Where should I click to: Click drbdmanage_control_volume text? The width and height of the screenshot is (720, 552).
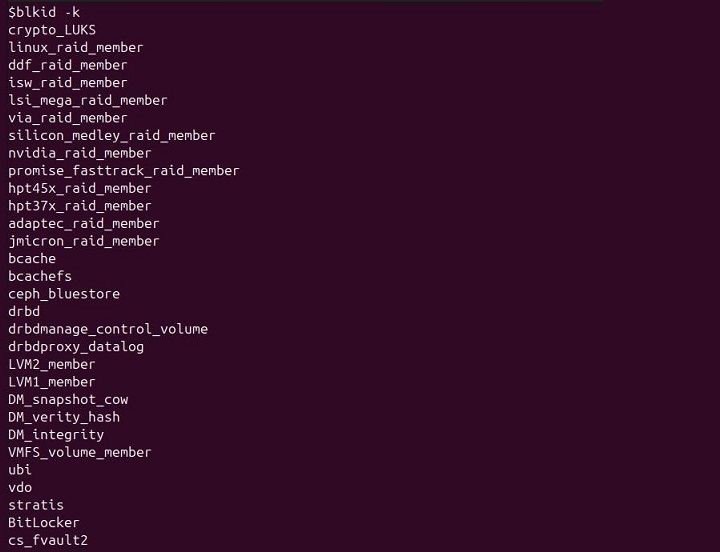108,329
